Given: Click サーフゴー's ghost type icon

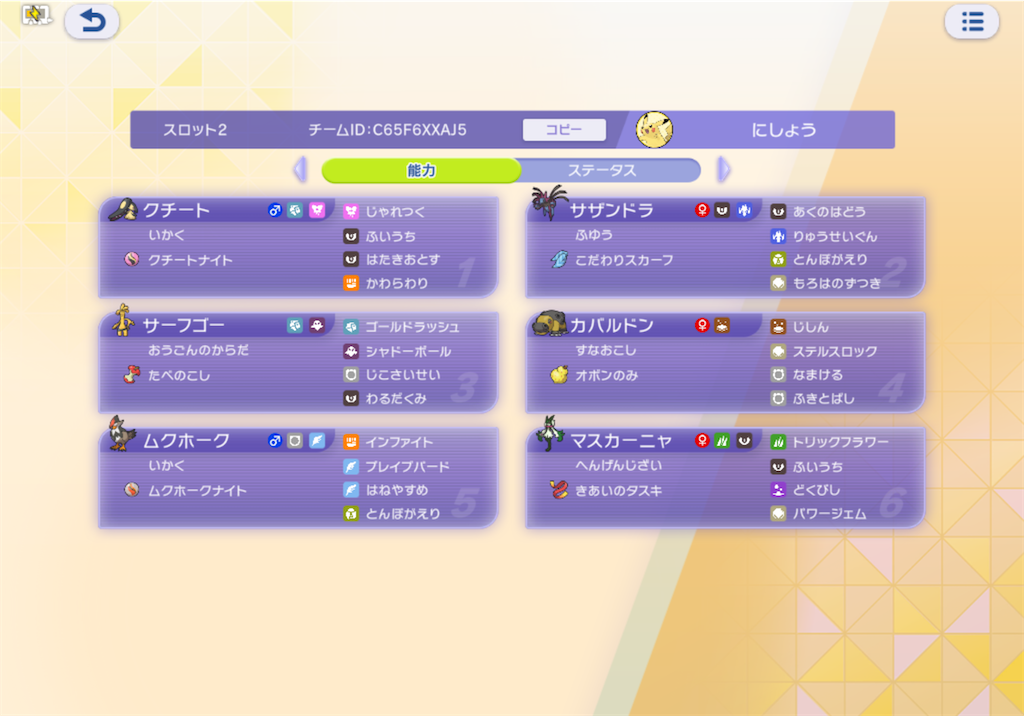Looking at the screenshot, I should pyautogui.click(x=317, y=325).
